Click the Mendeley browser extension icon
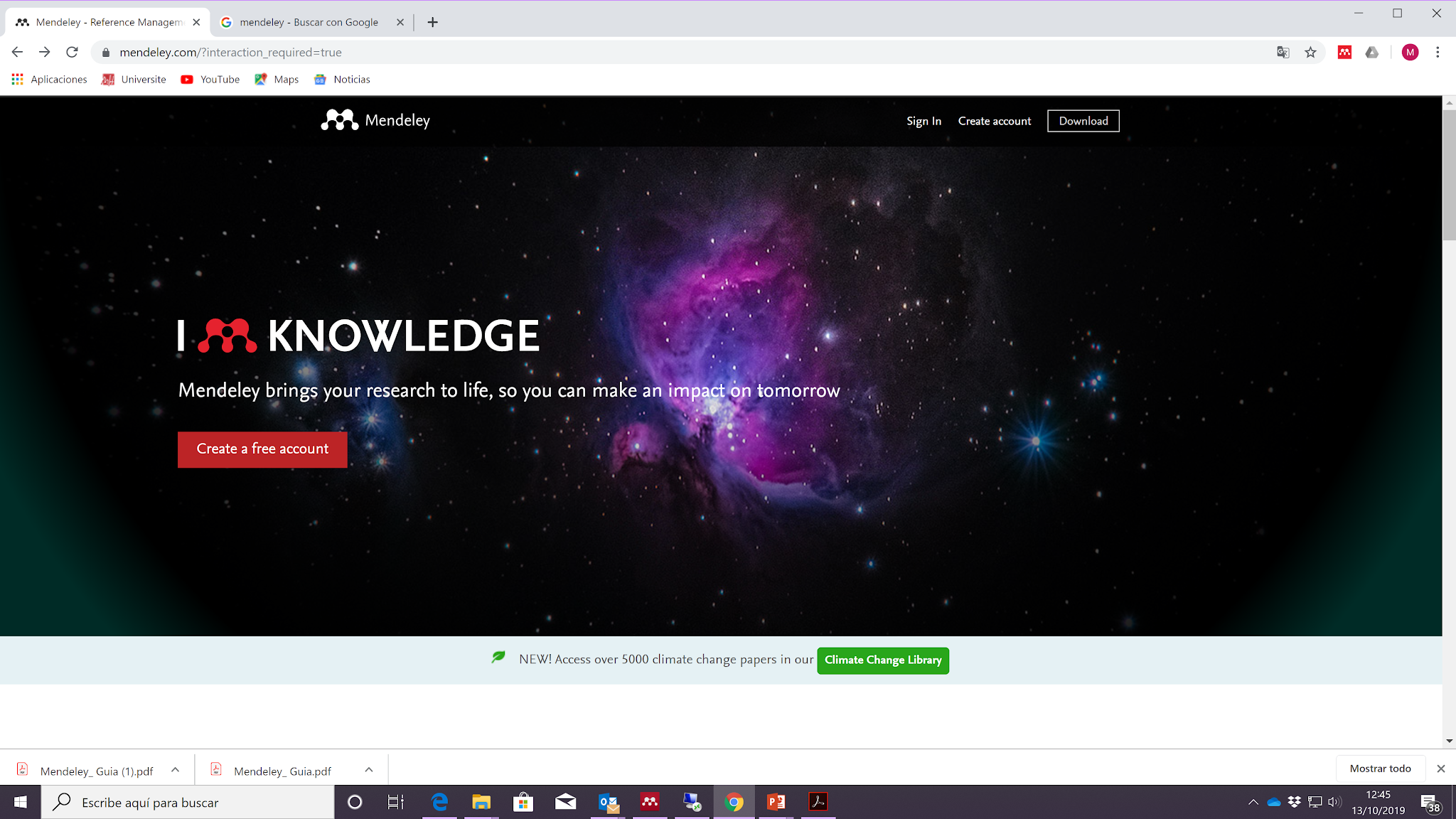 point(1344,52)
